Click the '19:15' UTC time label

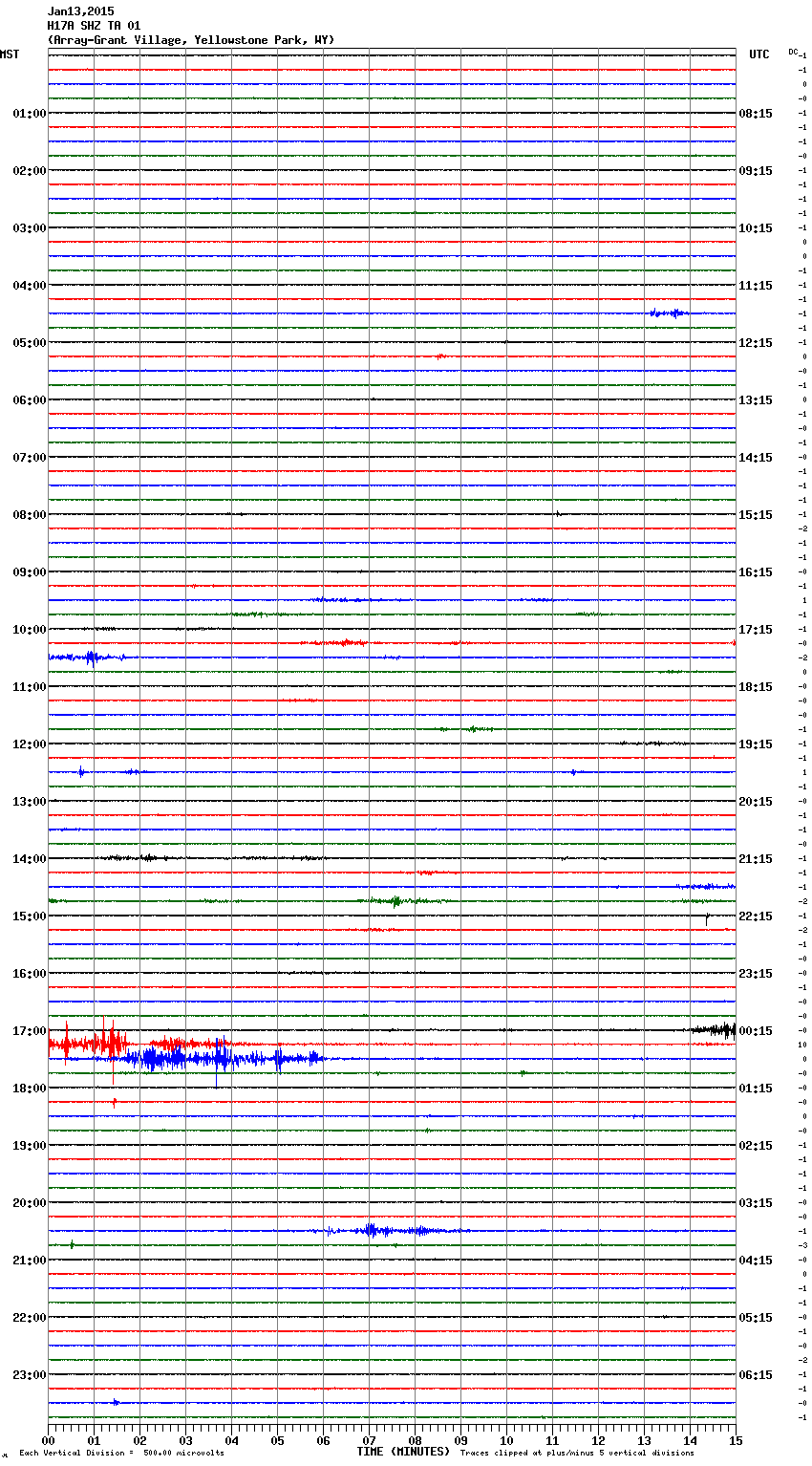[x=756, y=744]
